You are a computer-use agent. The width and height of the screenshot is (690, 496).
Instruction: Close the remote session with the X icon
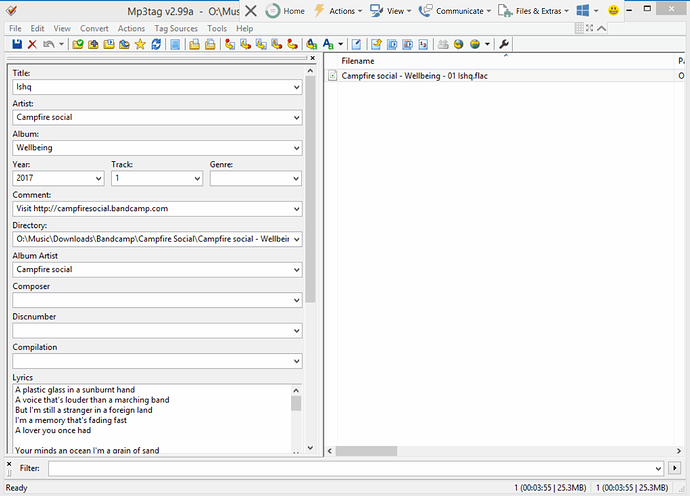pos(251,11)
